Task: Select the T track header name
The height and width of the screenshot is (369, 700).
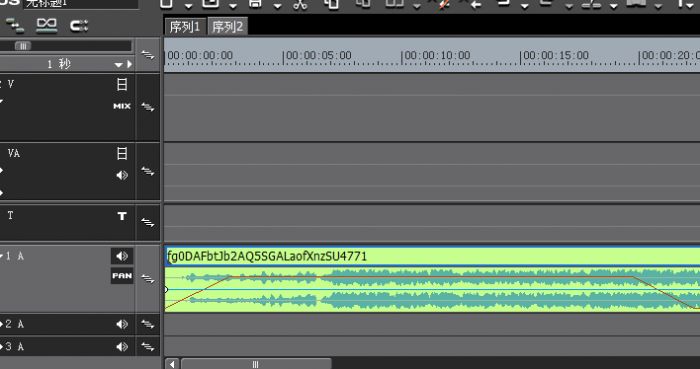Action: coord(10,216)
